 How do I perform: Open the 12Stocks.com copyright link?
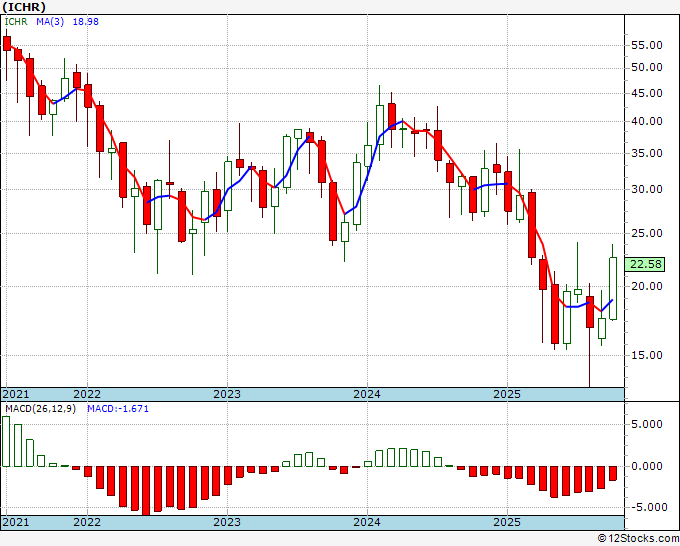pos(638,539)
